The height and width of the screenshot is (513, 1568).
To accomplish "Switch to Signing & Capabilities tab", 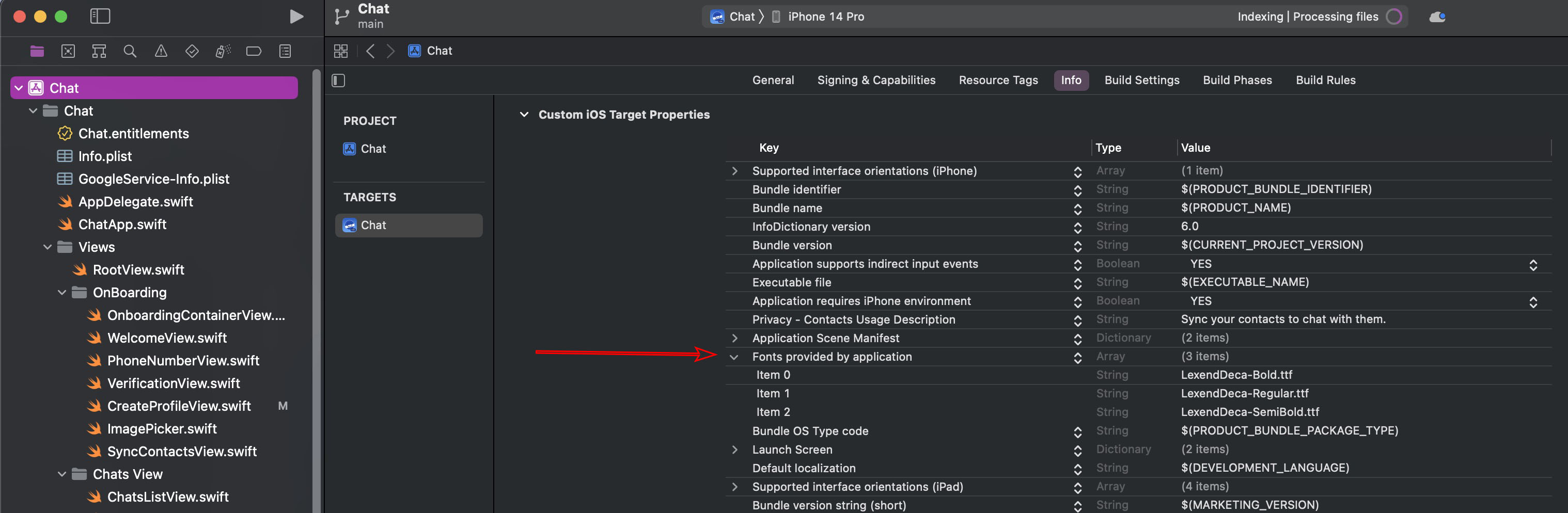I will pyautogui.click(x=876, y=81).
